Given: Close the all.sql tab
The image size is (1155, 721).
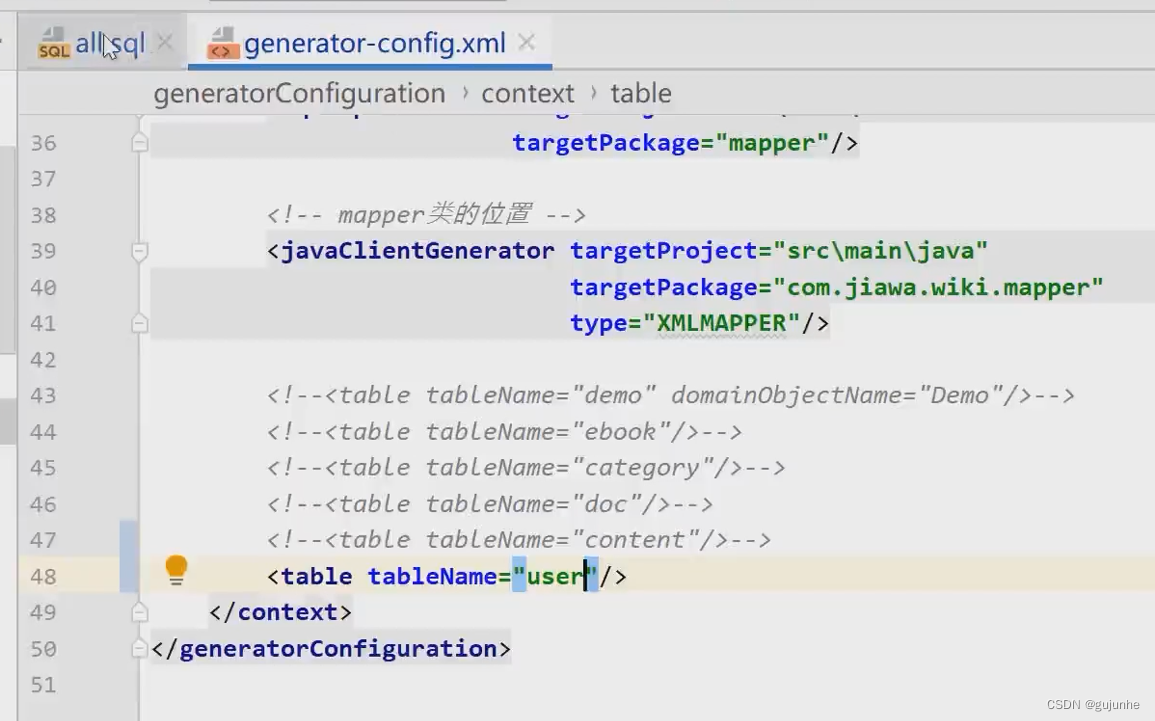Looking at the screenshot, I should click(x=165, y=42).
